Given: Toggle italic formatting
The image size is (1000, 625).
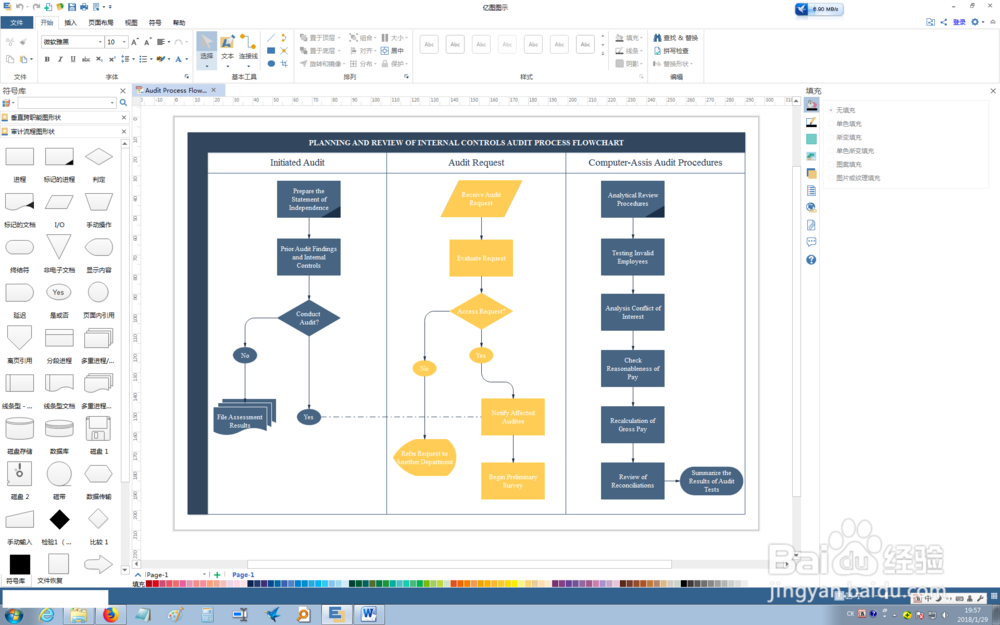Looking at the screenshot, I should coord(60,59).
